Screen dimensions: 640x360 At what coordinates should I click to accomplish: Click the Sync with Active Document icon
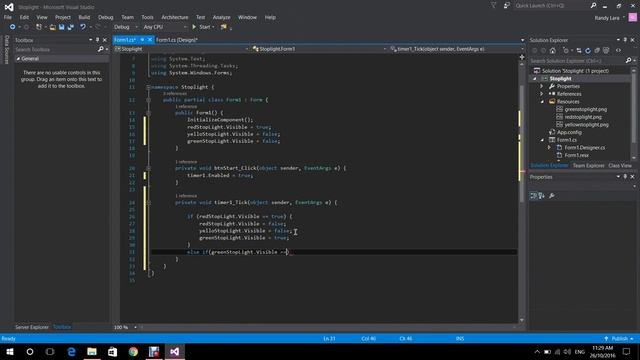click(x=579, y=51)
